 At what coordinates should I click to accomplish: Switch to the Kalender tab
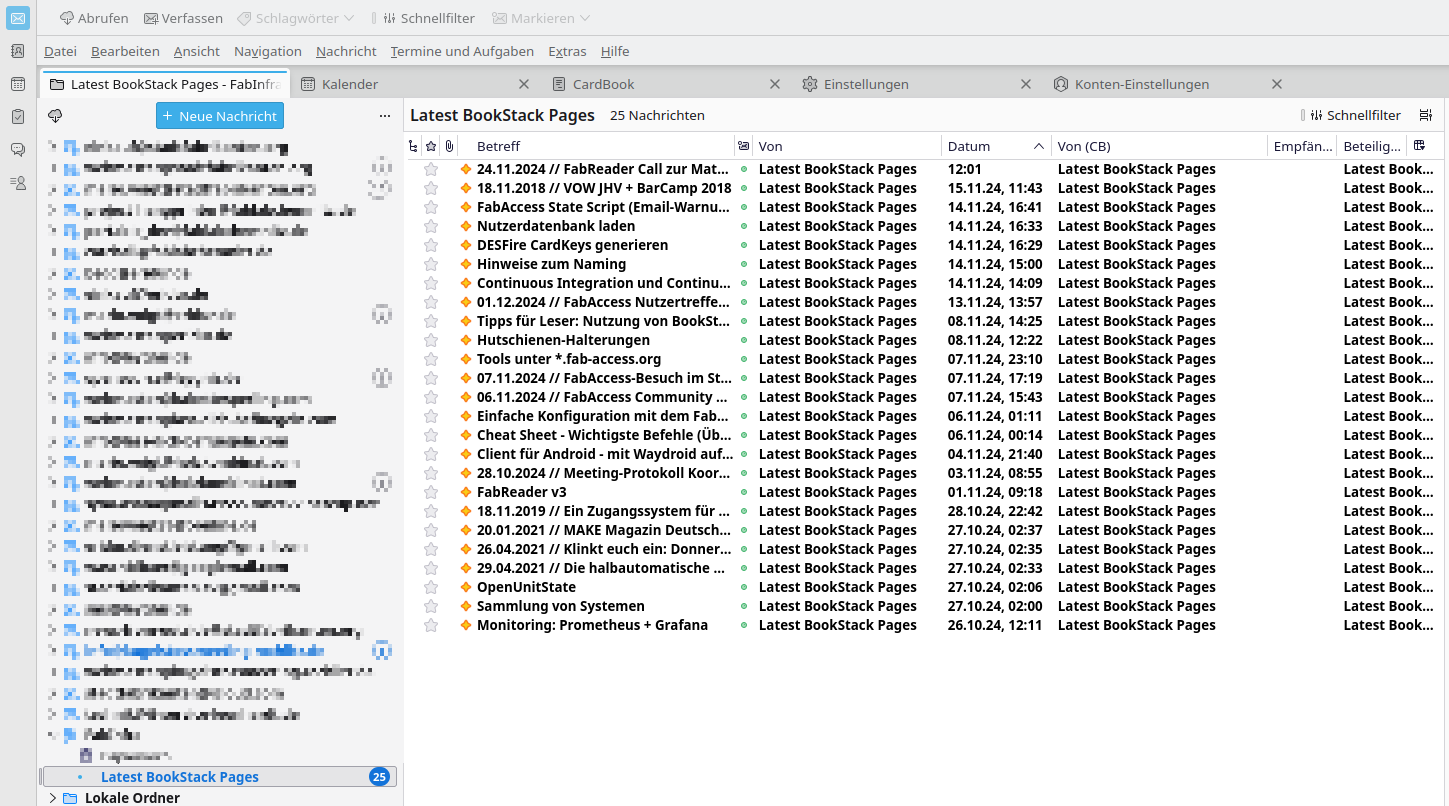415,84
